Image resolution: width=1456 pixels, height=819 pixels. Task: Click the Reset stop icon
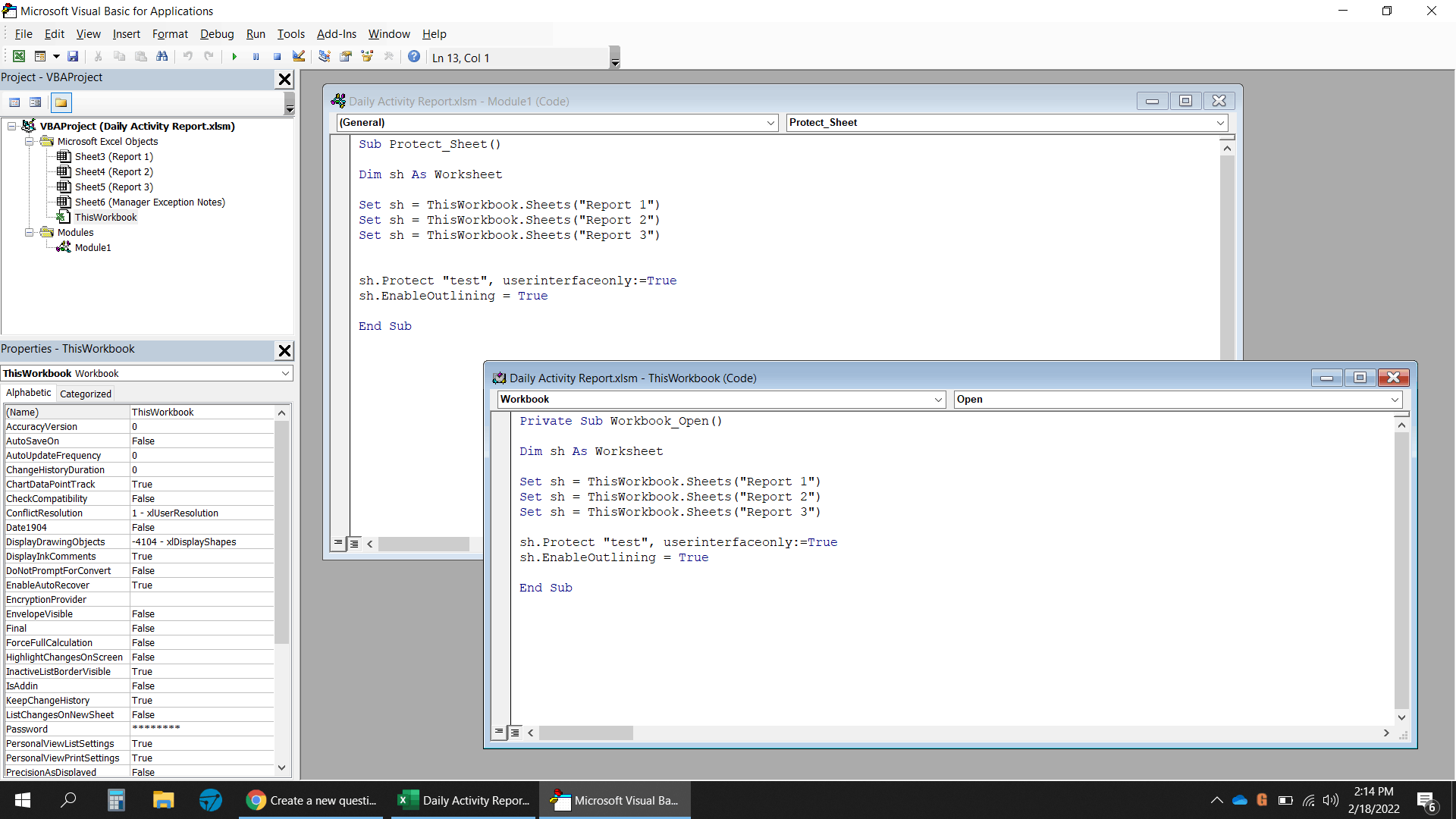coord(278,57)
